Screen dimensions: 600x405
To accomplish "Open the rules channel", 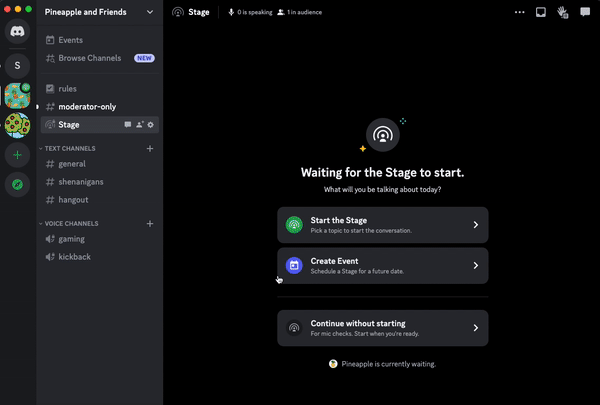I will click(100, 88).
